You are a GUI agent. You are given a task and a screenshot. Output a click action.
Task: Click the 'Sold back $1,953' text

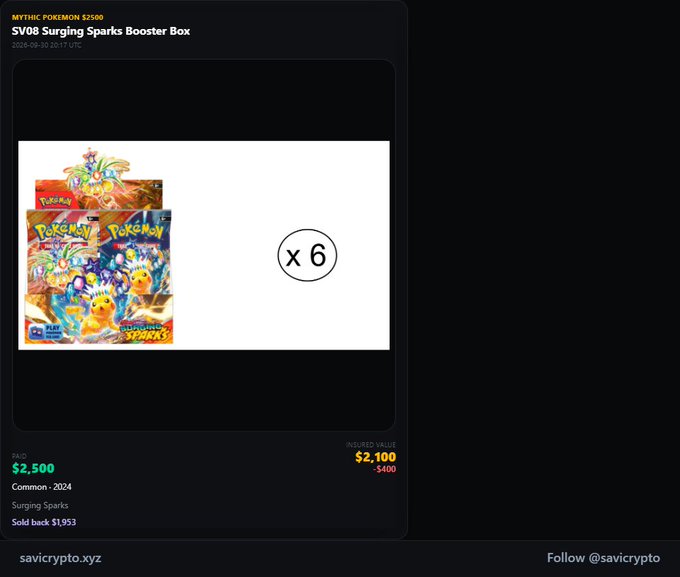[44, 522]
